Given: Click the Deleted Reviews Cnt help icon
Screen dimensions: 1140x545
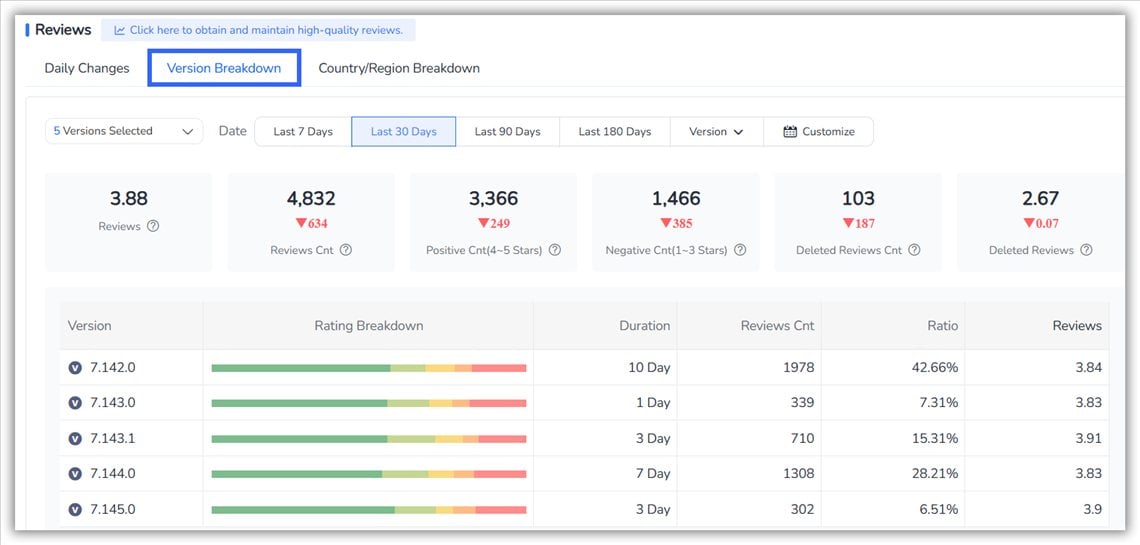Looking at the screenshot, I should 915,250.
